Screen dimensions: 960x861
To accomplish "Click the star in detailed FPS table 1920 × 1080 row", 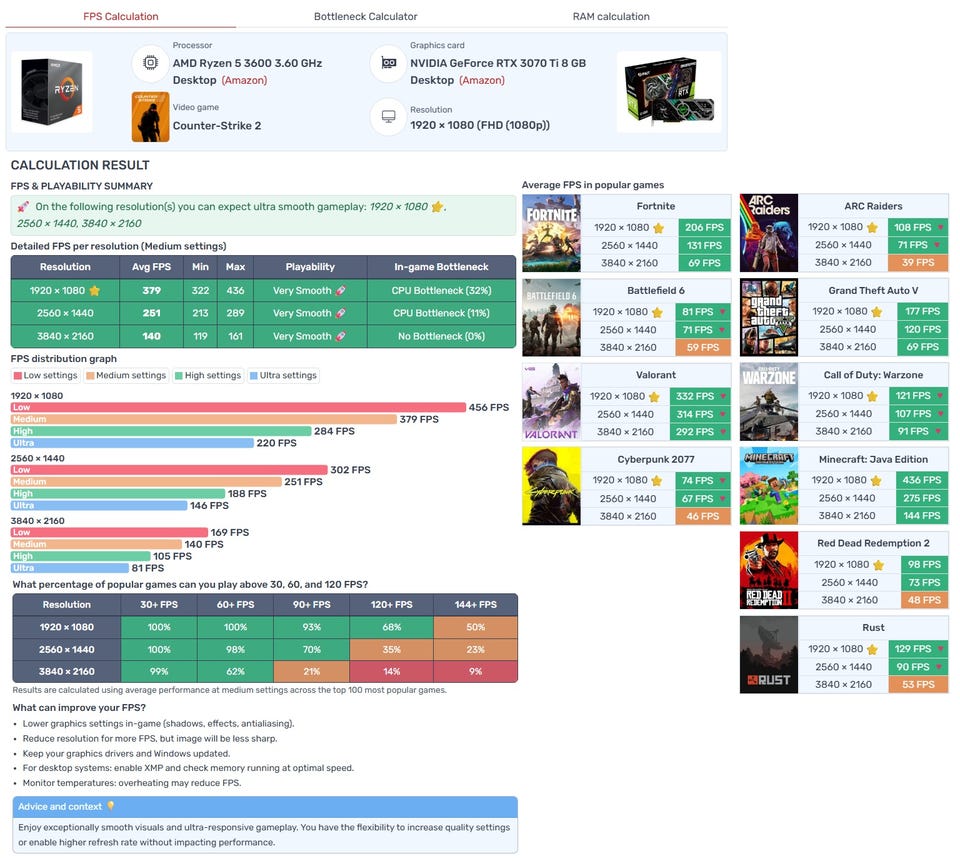I will (x=94, y=291).
